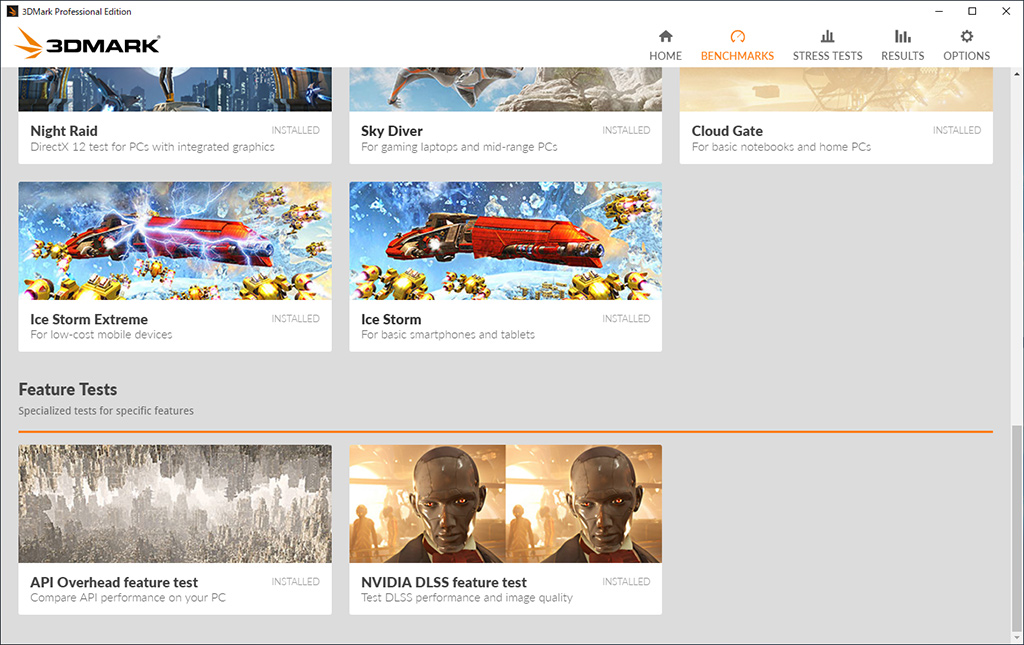Click INSTALLED label on NVIDIA DLSS card
The width and height of the screenshot is (1024, 645).
pyautogui.click(x=626, y=582)
